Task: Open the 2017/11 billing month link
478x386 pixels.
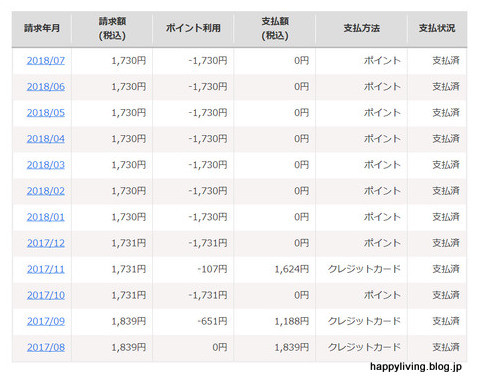Action: coord(46,269)
